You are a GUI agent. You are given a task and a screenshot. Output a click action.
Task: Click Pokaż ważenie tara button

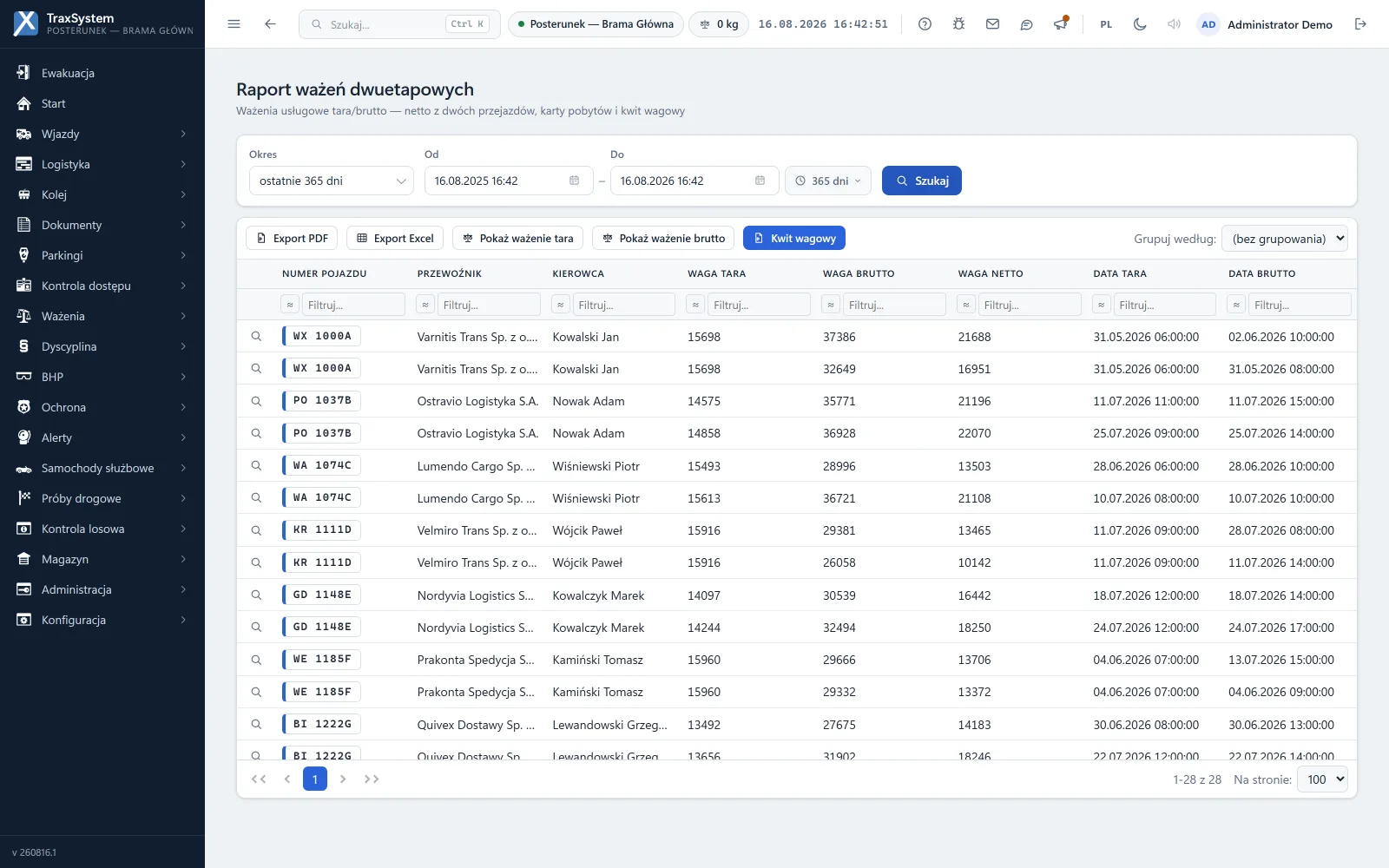coord(517,238)
